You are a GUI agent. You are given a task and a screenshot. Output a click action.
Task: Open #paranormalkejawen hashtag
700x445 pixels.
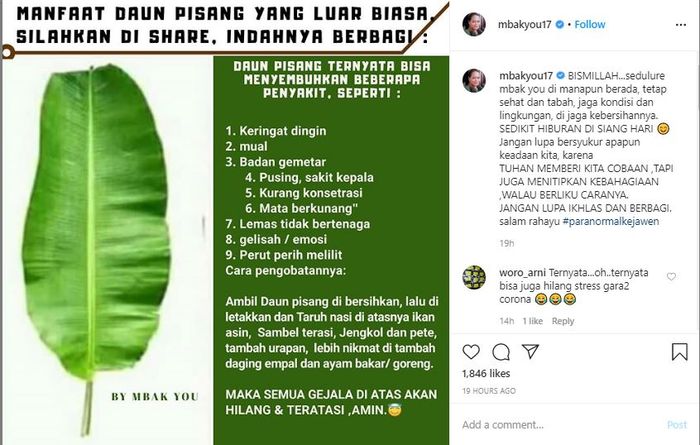[x=611, y=221]
